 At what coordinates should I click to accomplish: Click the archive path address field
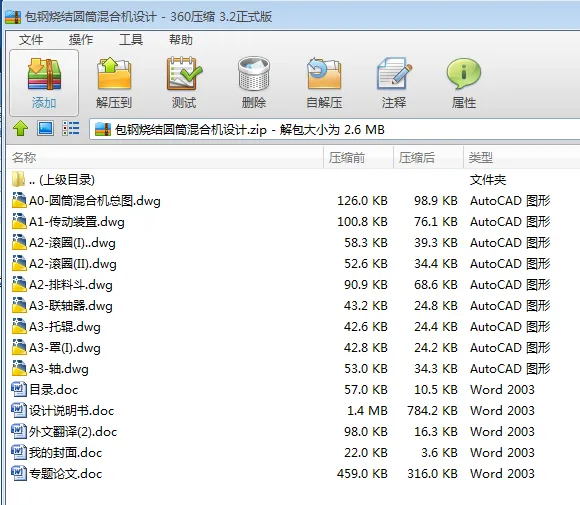(334, 129)
